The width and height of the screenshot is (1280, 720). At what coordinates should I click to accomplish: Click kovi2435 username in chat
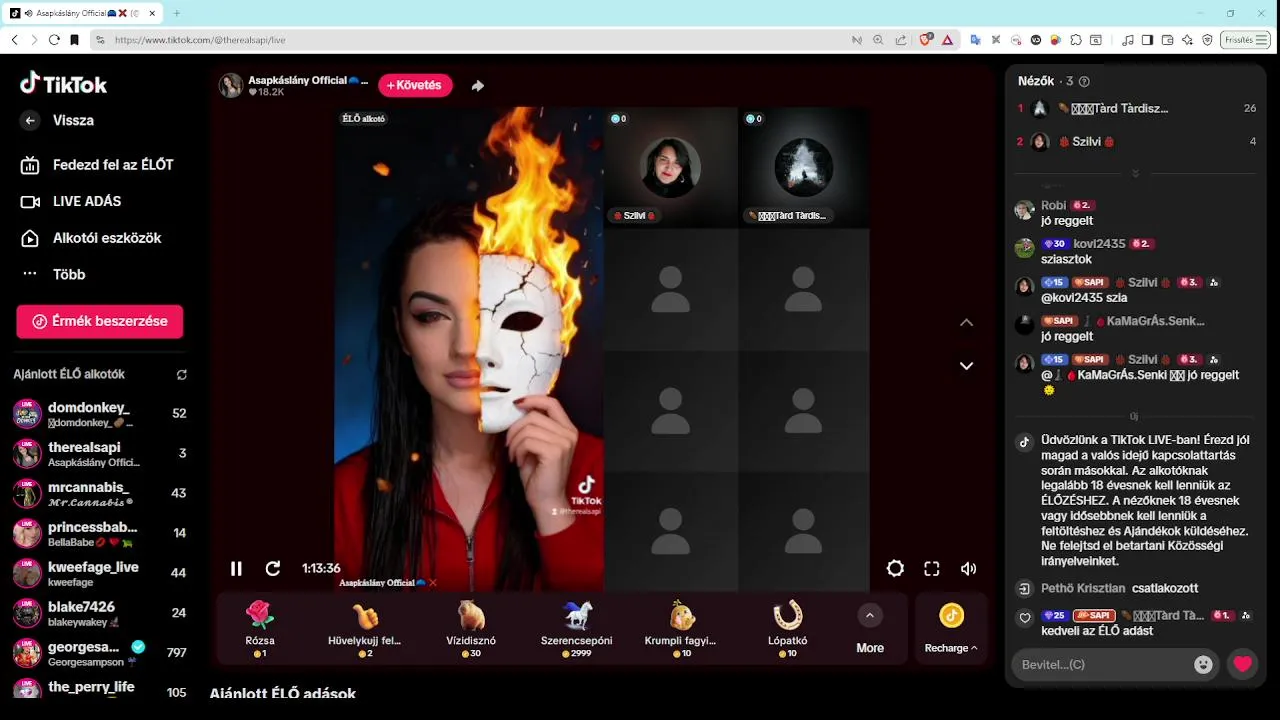pyautogui.click(x=1099, y=244)
